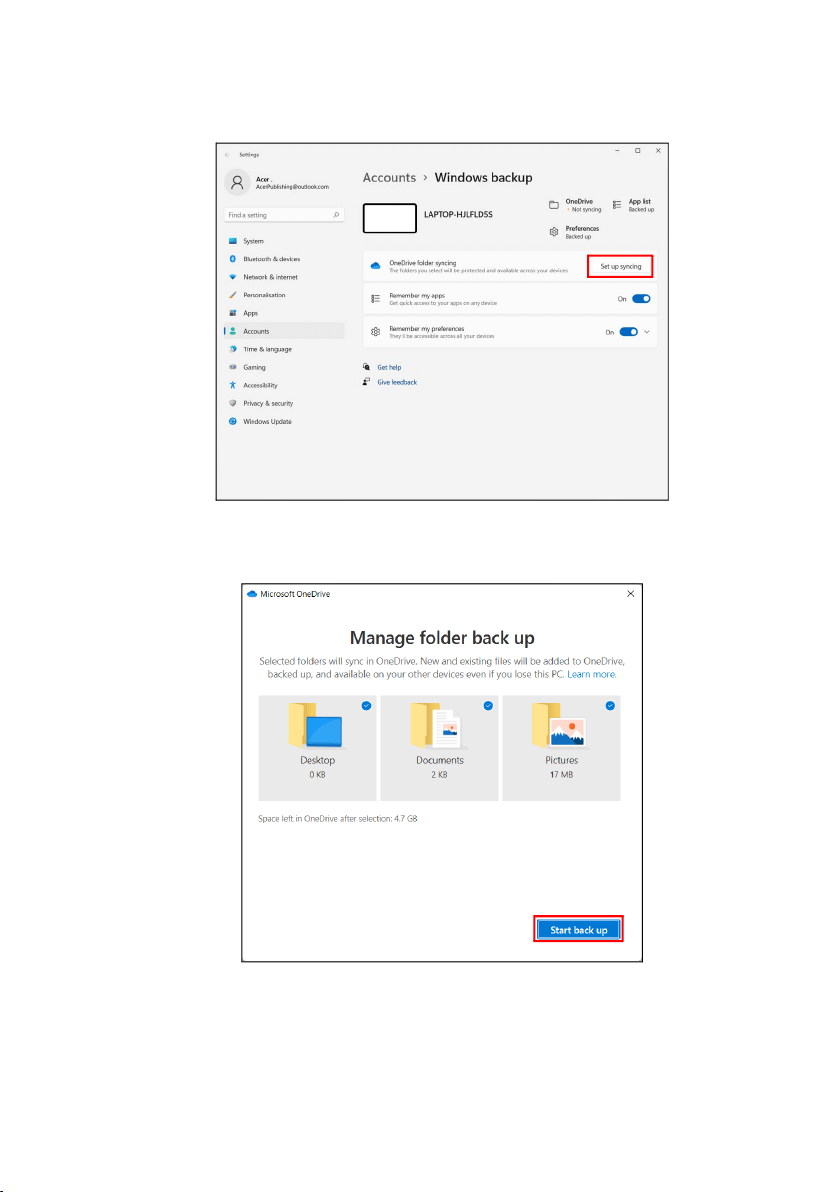The width and height of the screenshot is (840, 1192).
Task: Click 'Space left in OneDrive after selection' text
Action: pos(338,819)
